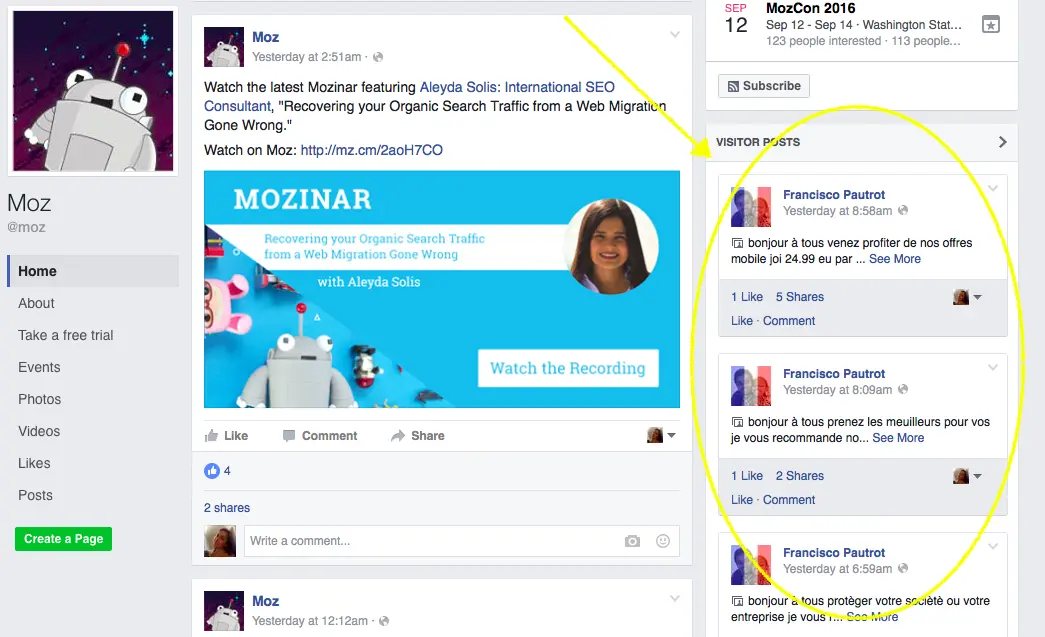Click the blue like reaction icon showing 4
1045x637 pixels.
(212, 471)
